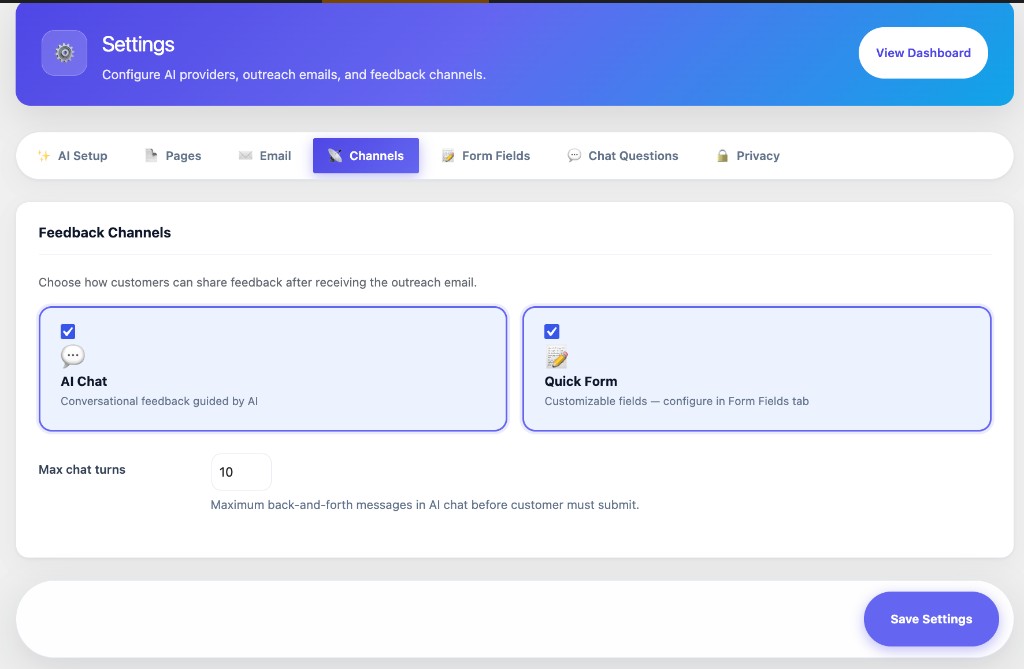Click the page icon beside Pages
The width and height of the screenshot is (1024, 669).
(x=151, y=155)
